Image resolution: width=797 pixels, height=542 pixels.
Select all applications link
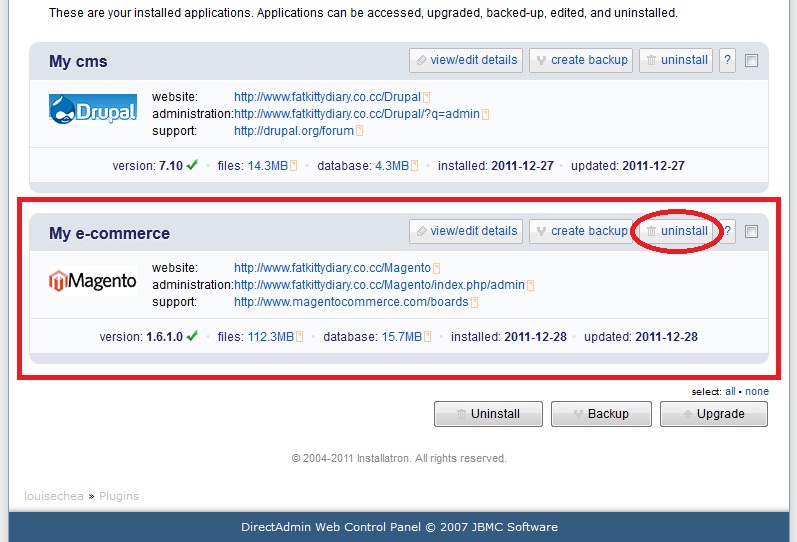[730, 392]
